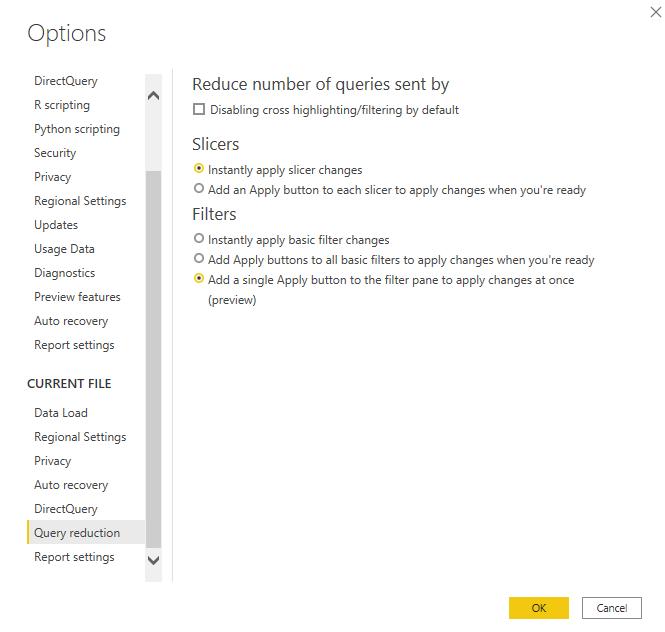665x632 pixels.
Task: Close the Options dialog with the X
Action: pos(654,10)
